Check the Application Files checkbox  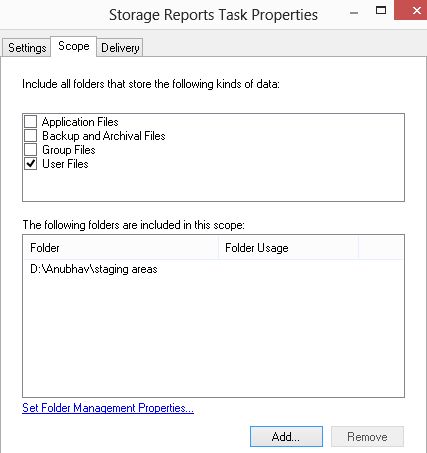point(31,122)
